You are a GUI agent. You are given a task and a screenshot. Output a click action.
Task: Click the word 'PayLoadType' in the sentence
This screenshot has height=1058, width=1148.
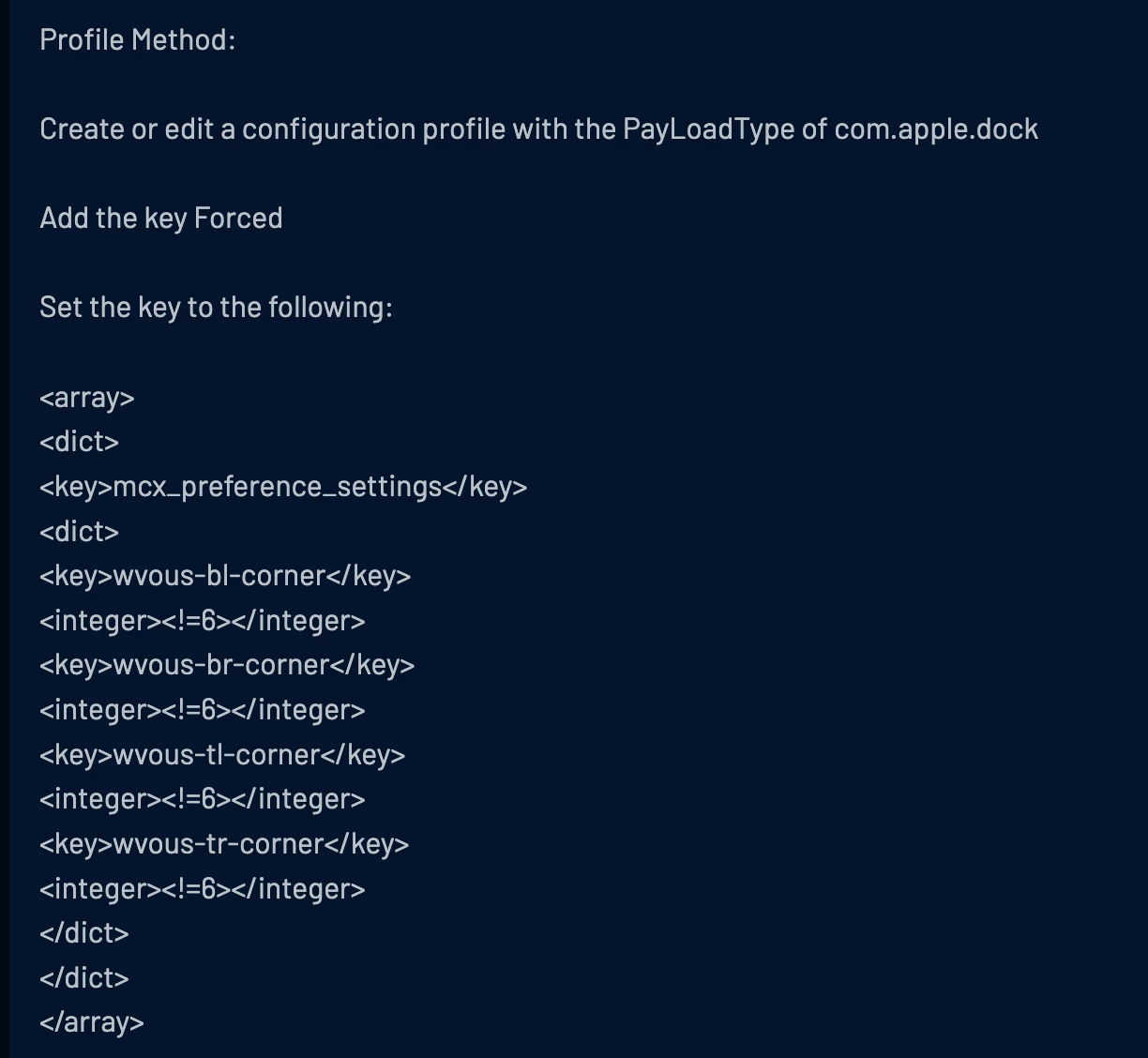coord(708,128)
